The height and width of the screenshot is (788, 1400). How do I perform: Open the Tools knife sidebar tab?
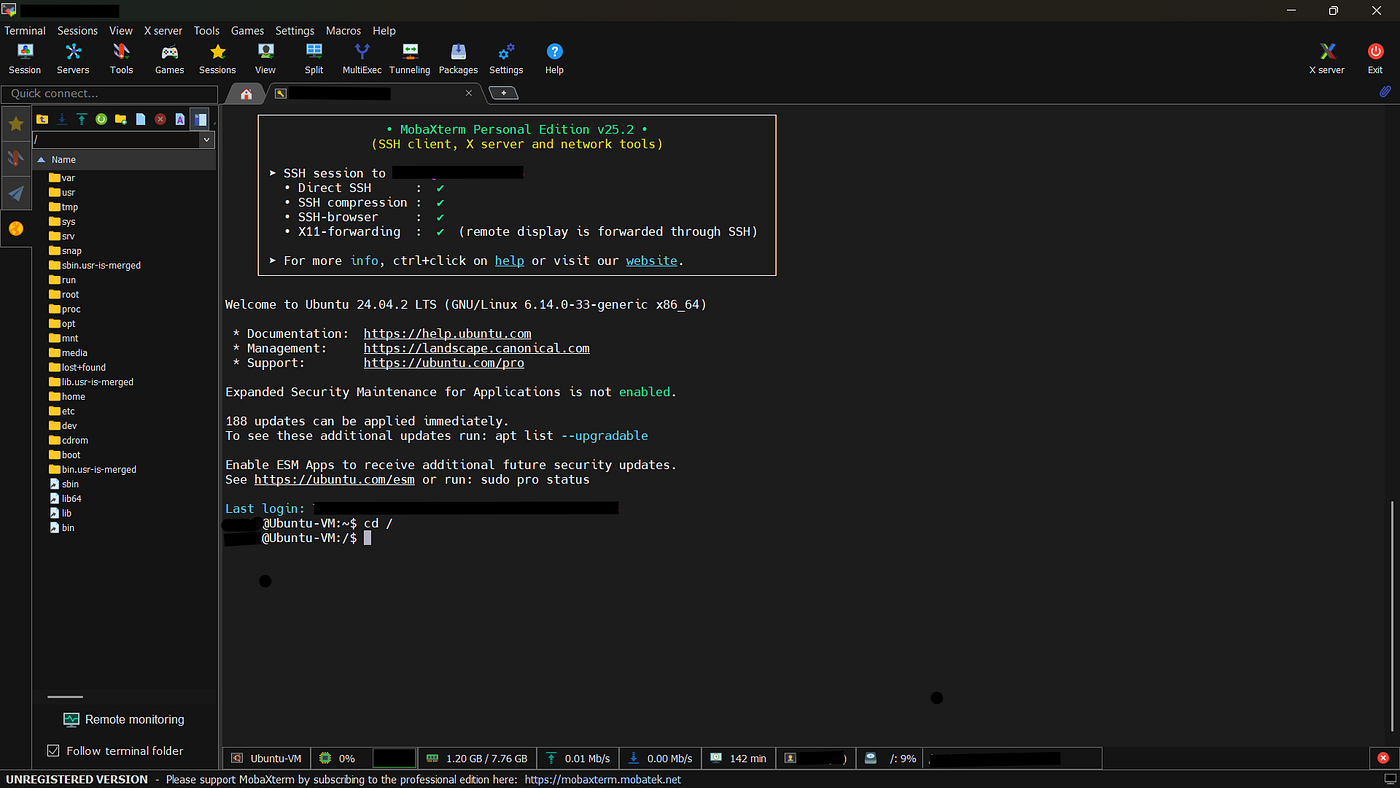(16, 159)
